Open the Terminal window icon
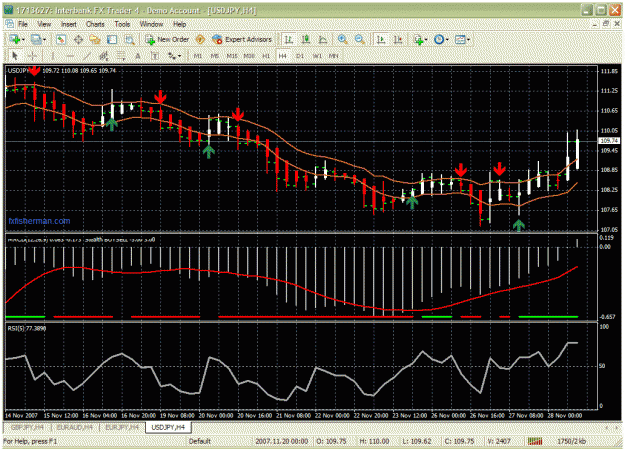The height and width of the screenshot is (449, 625). coord(112,39)
